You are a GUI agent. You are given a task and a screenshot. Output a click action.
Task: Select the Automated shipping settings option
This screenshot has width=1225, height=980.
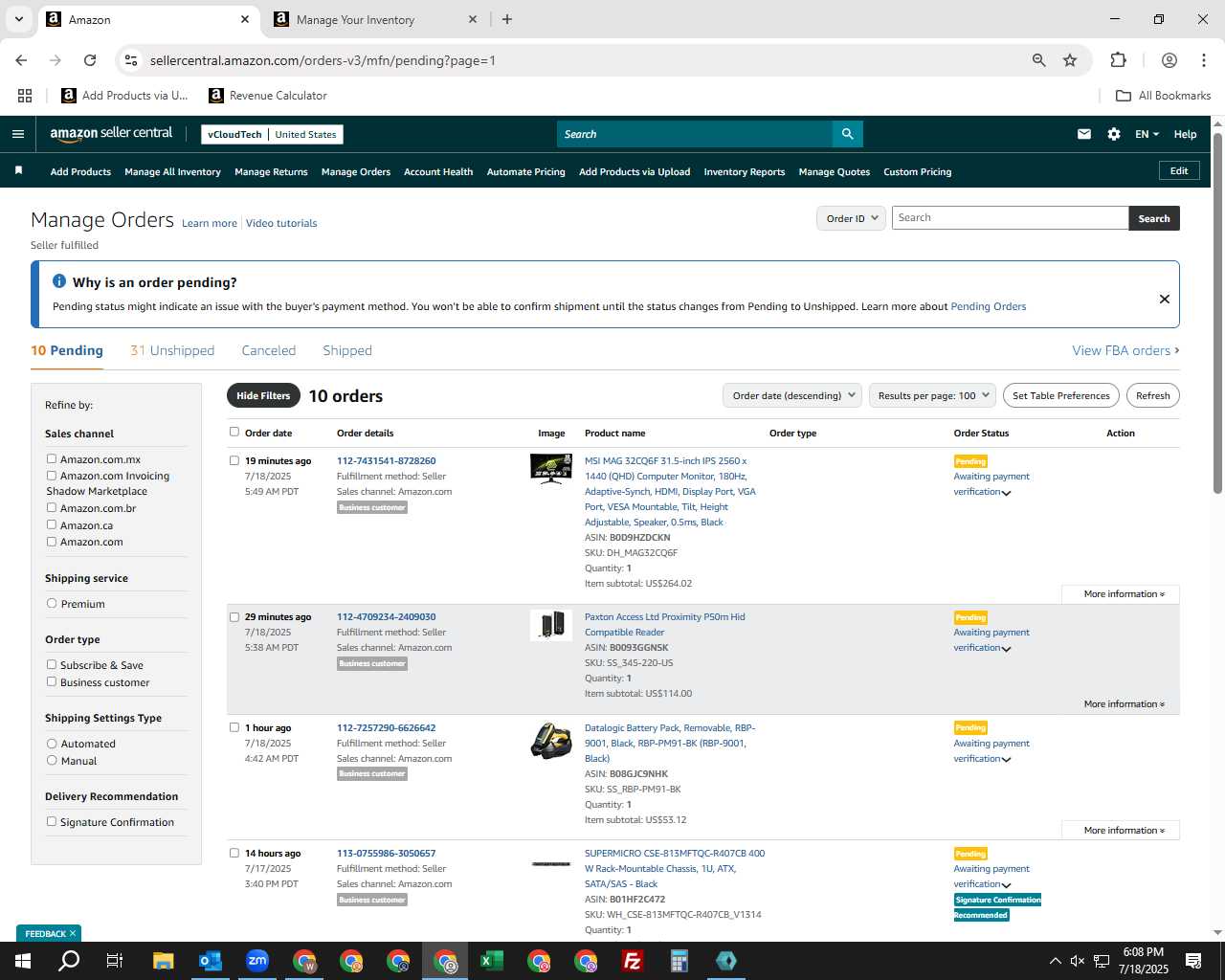pyautogui.click(x=52, y=744)
